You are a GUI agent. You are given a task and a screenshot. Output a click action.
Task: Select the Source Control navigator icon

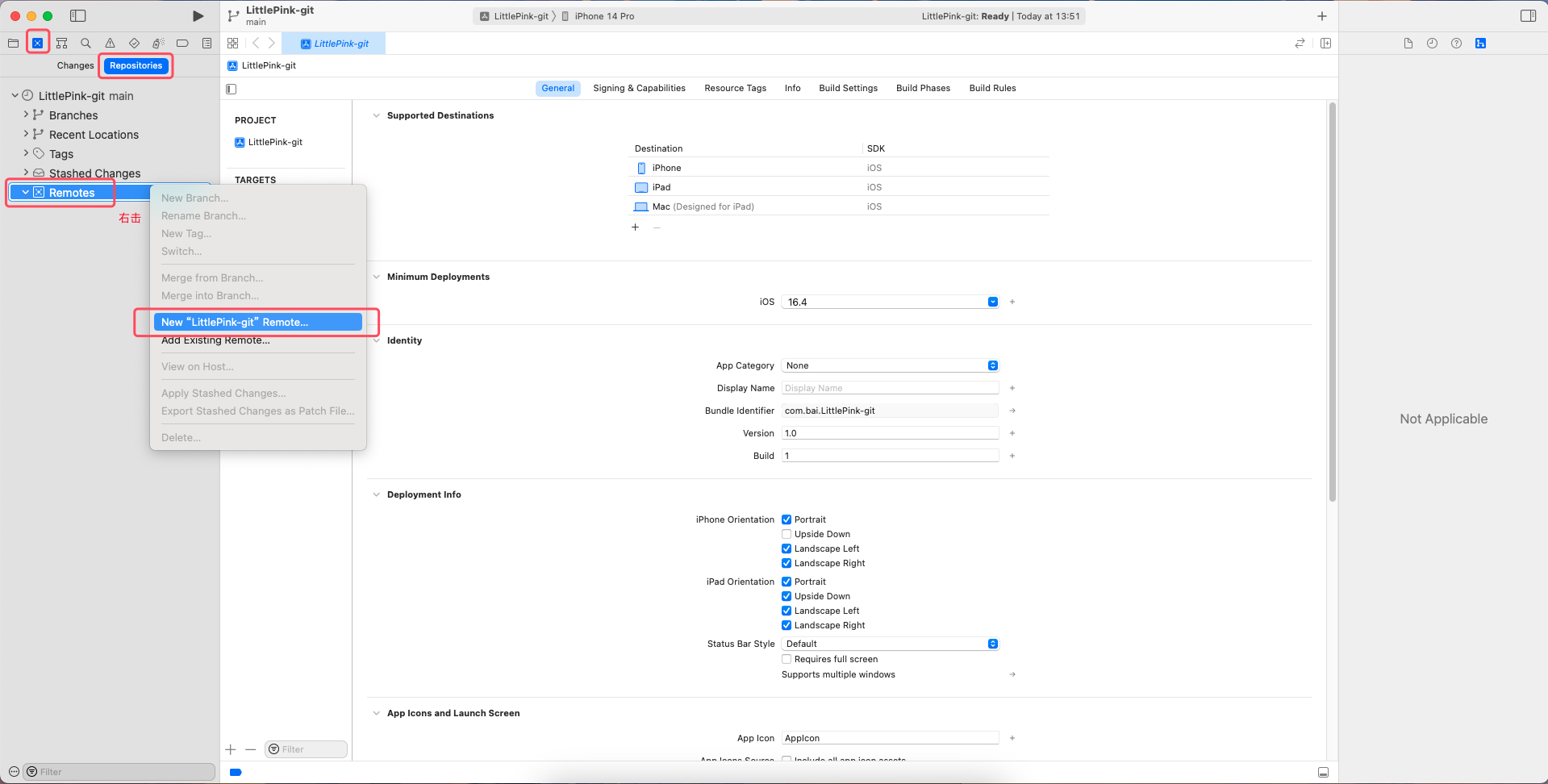tap(37, 43)
